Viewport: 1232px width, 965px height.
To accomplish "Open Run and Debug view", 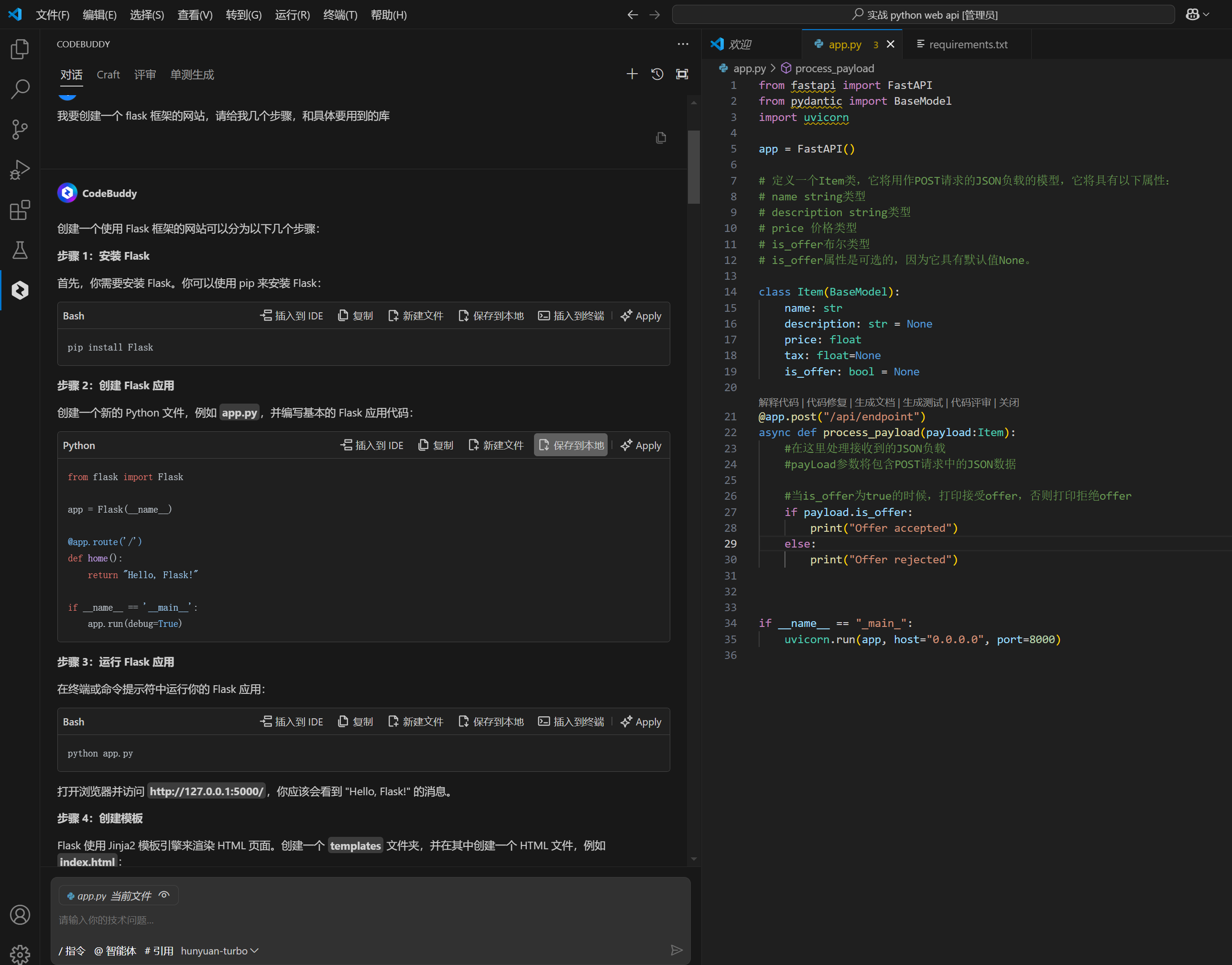I will coord(20,169).
